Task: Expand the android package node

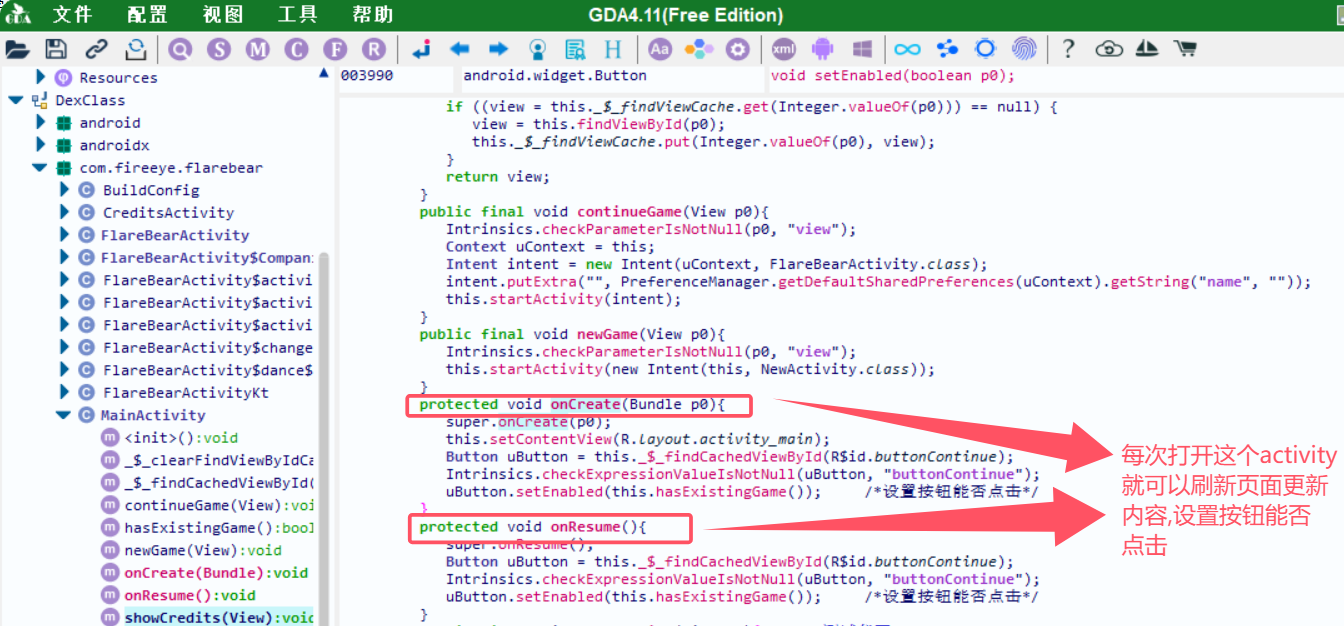Action: point(41,122)
